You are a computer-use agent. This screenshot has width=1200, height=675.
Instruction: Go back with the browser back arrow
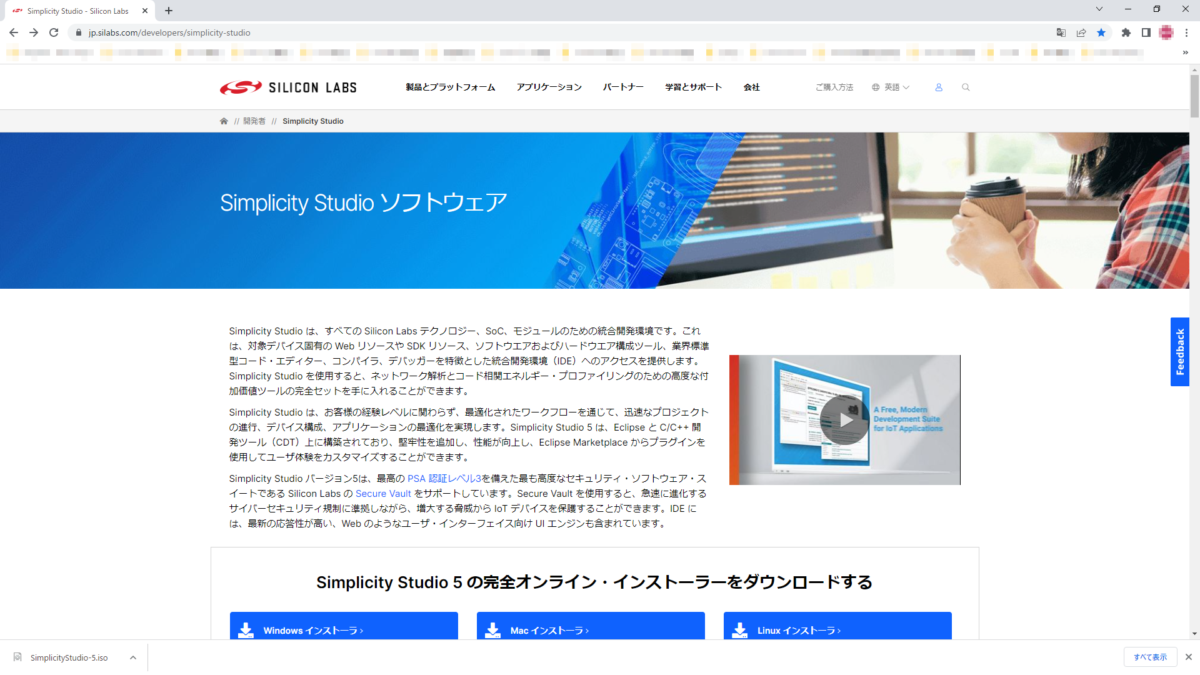(x=13, y=32)
